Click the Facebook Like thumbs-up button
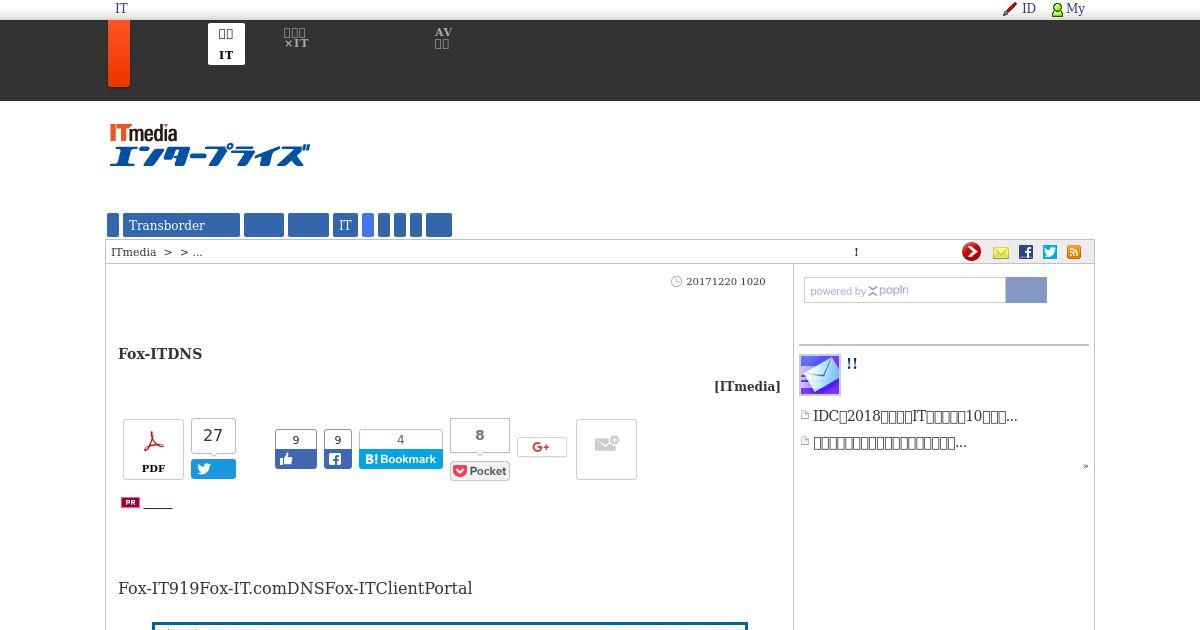Screen dimensions: 1200x630 point(296,459)
